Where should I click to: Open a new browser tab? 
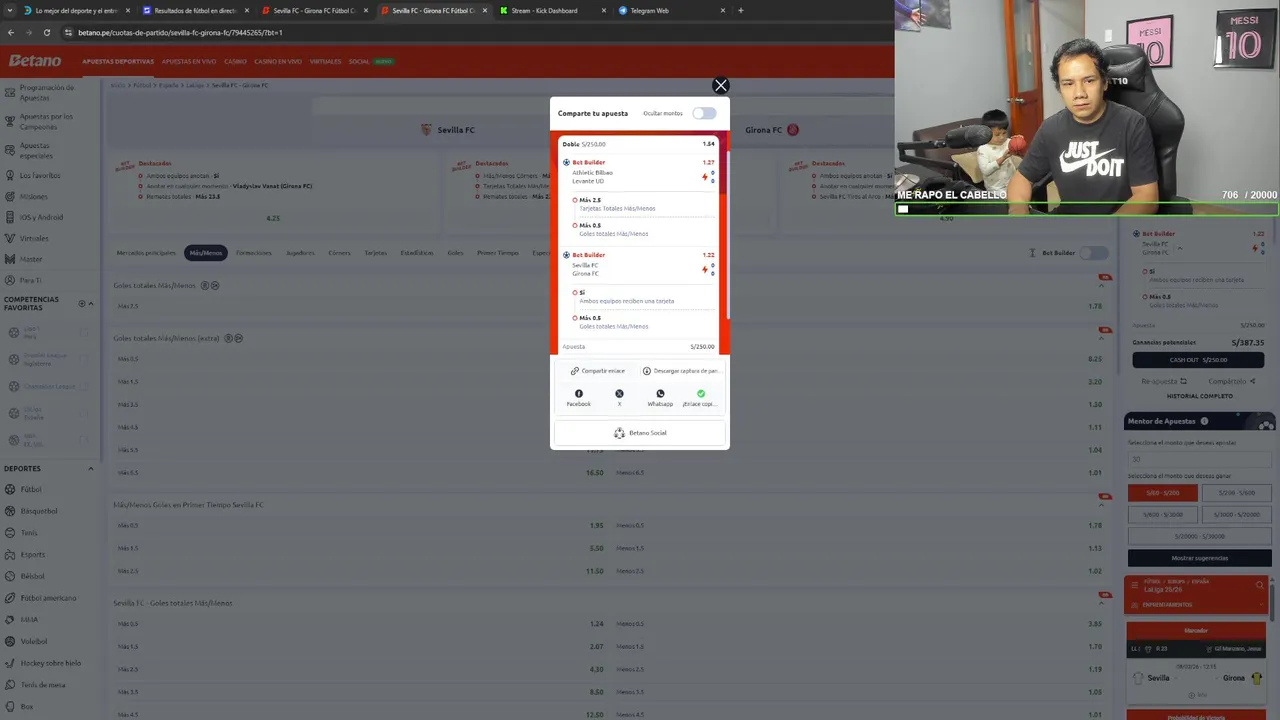click(x=740, y=10)
